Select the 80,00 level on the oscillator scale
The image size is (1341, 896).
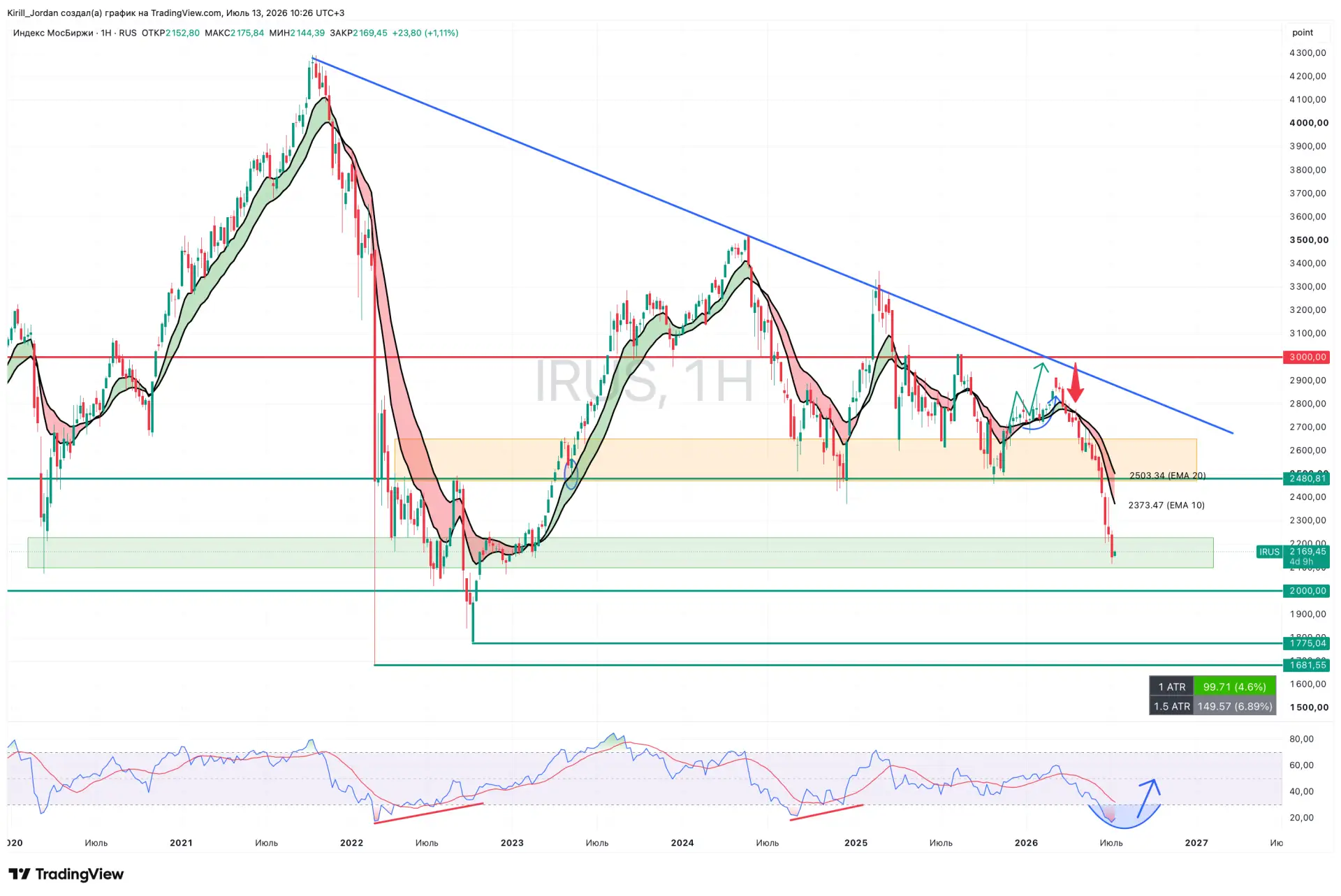coord(1301,739)
